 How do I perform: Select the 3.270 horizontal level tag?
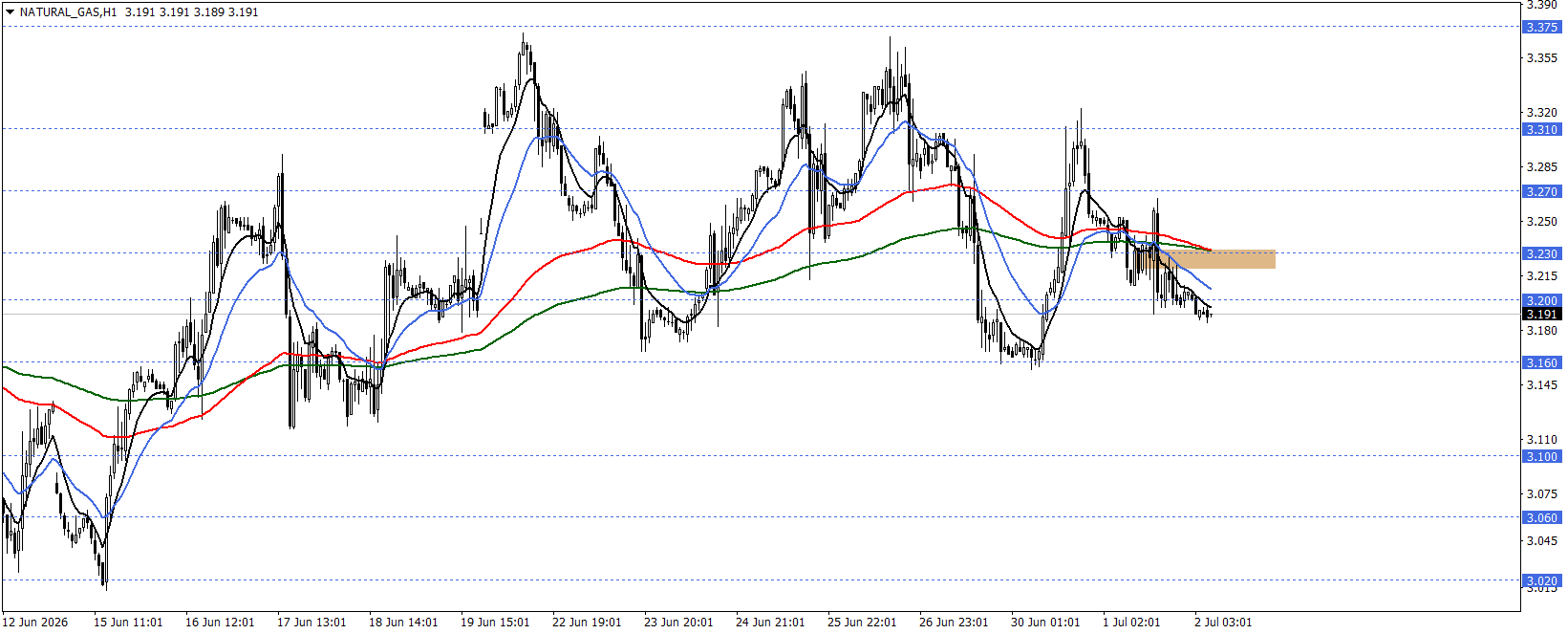point(1541,191)
